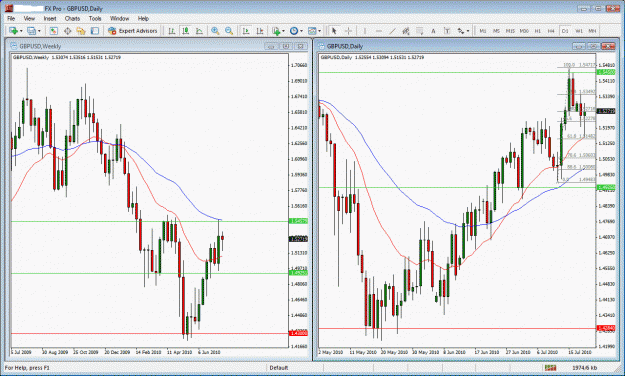Switch to the MN timeframe
This screenshot has height=376, width=625.
592,31
